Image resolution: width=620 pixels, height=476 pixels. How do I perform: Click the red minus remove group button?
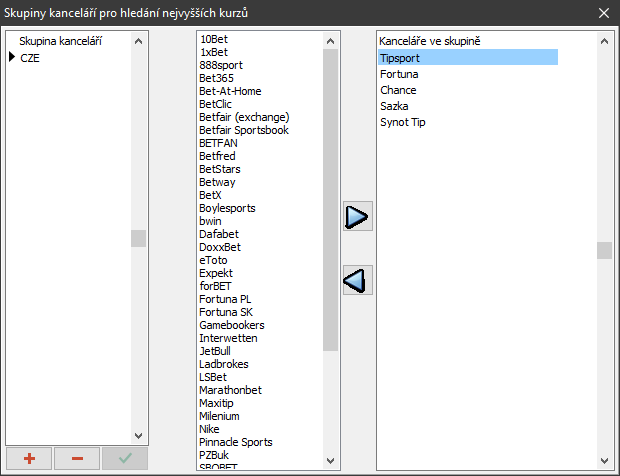coord(77,458)
